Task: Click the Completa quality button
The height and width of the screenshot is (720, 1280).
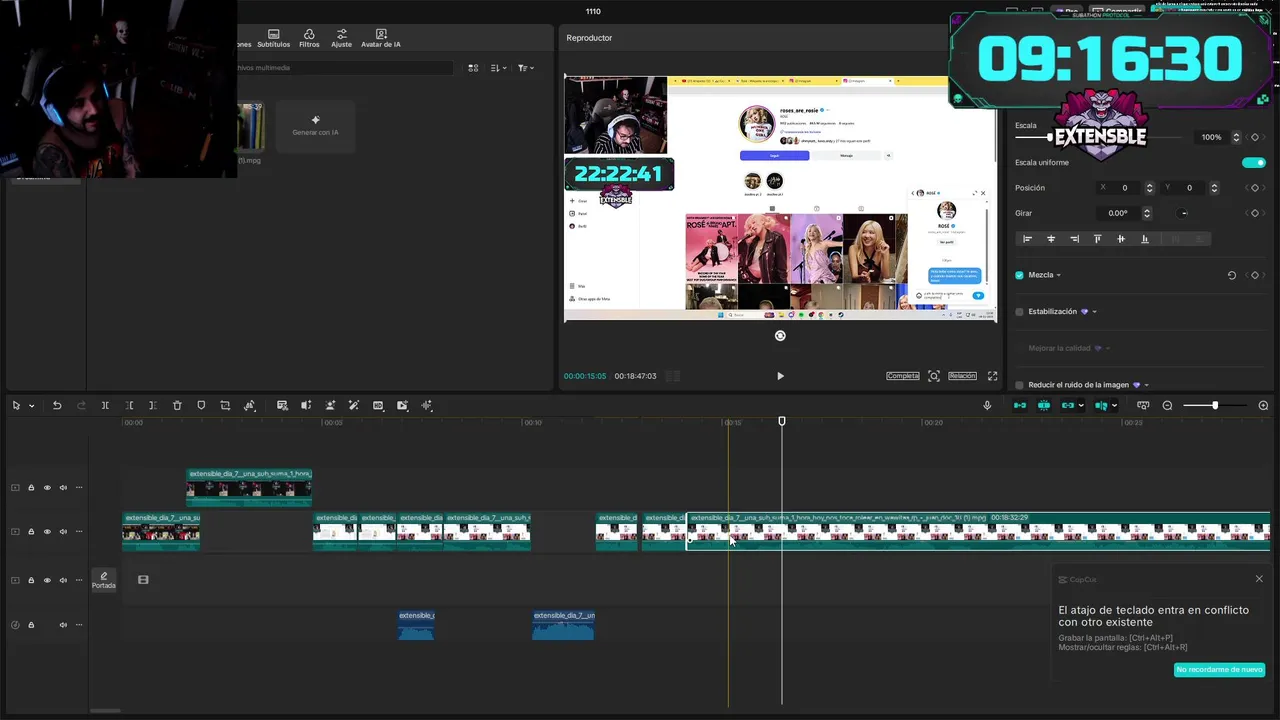Action: click(x=902, y=376)
